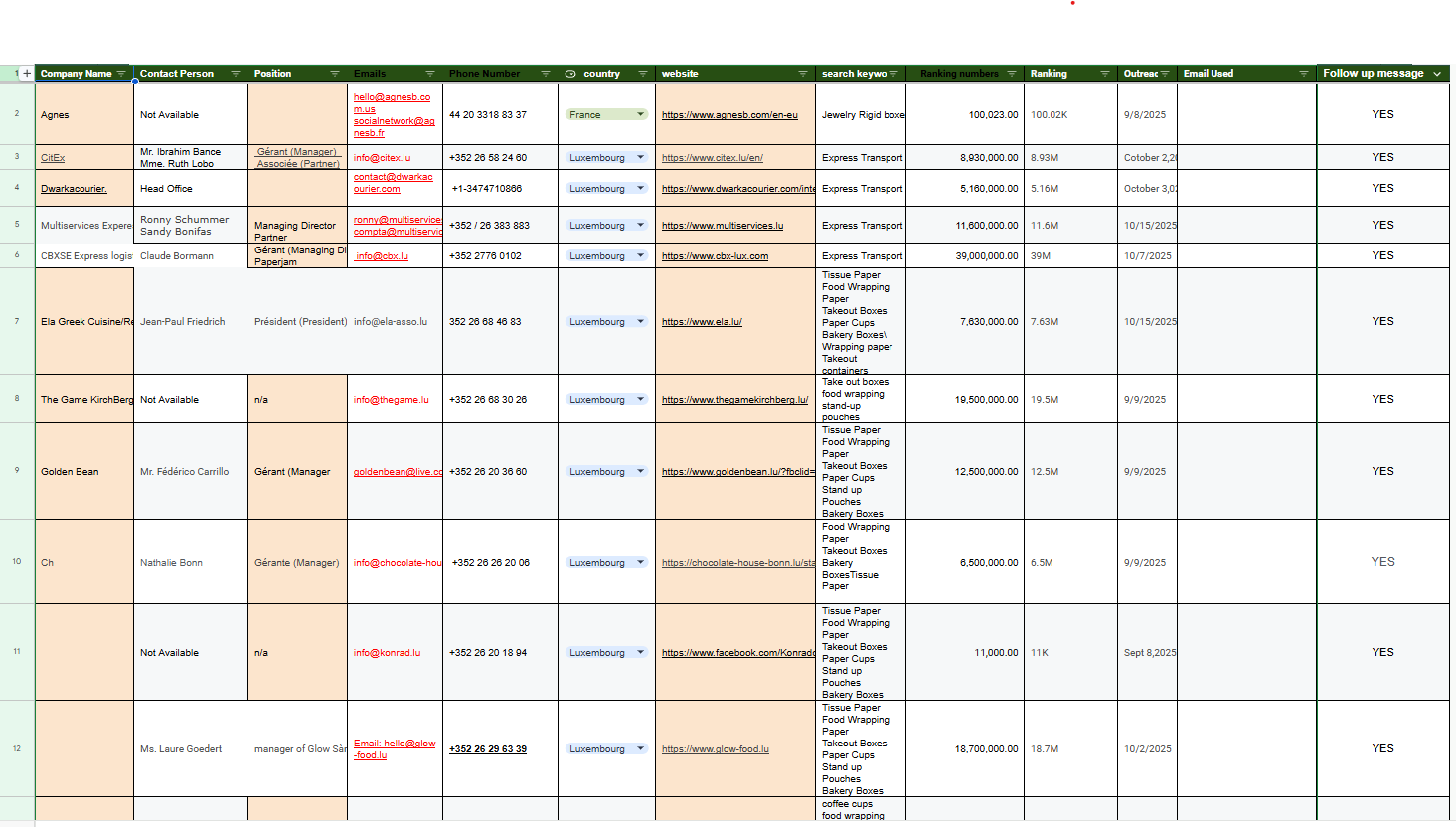Open the CitEx company name link

point(53,158)
